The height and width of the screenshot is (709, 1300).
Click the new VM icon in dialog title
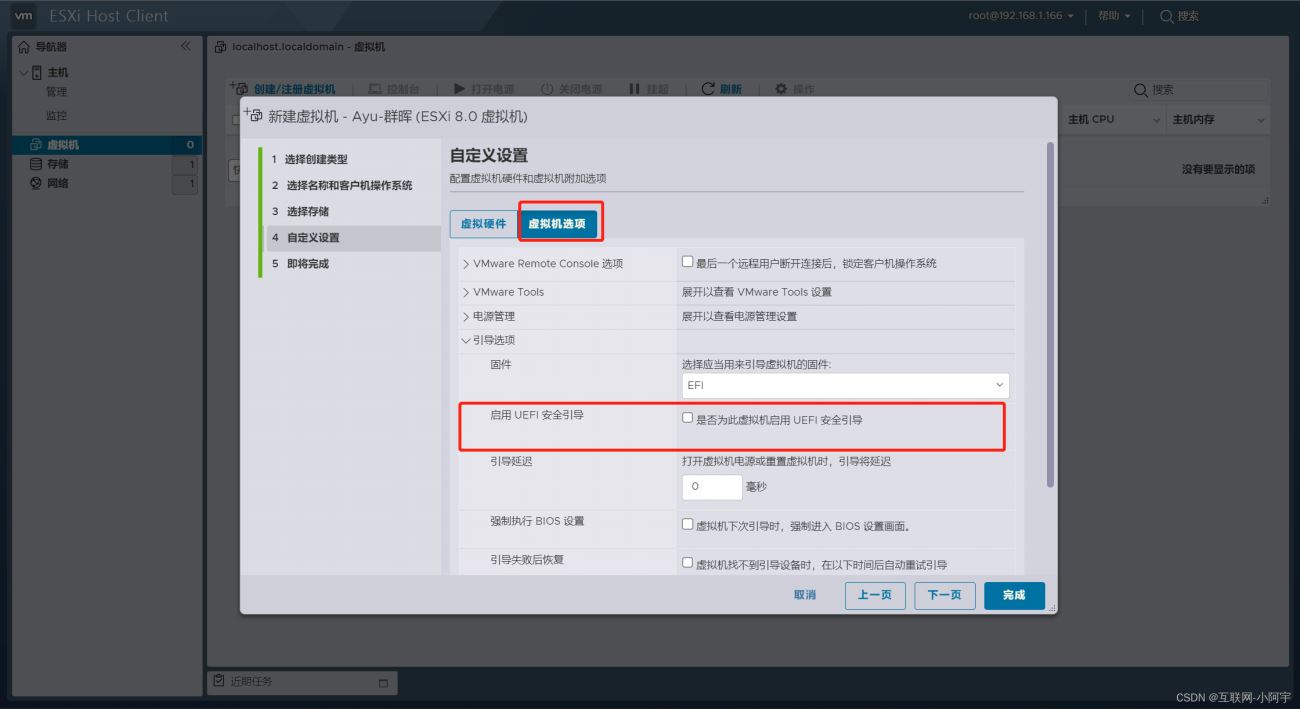254,115
